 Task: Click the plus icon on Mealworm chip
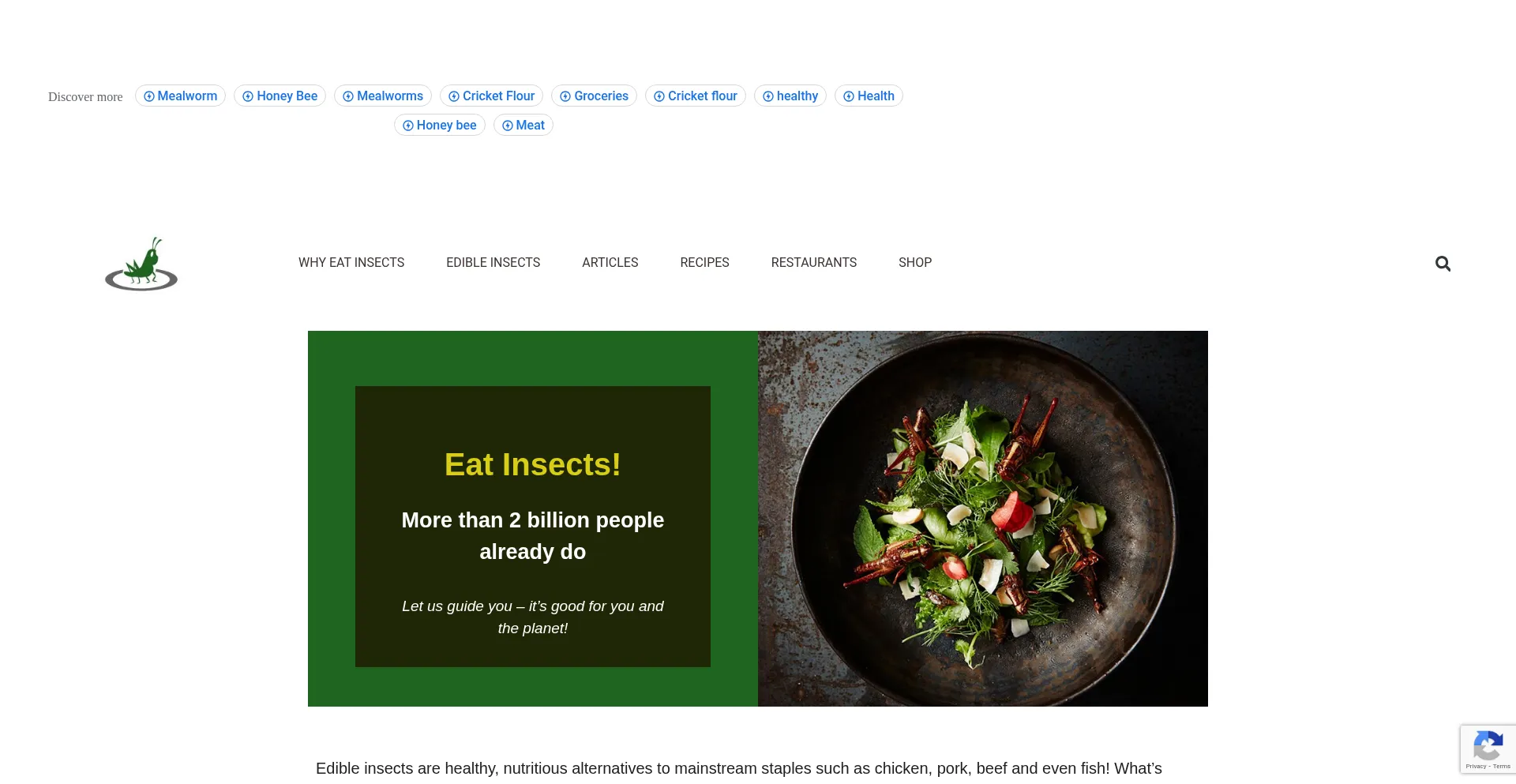149,96
